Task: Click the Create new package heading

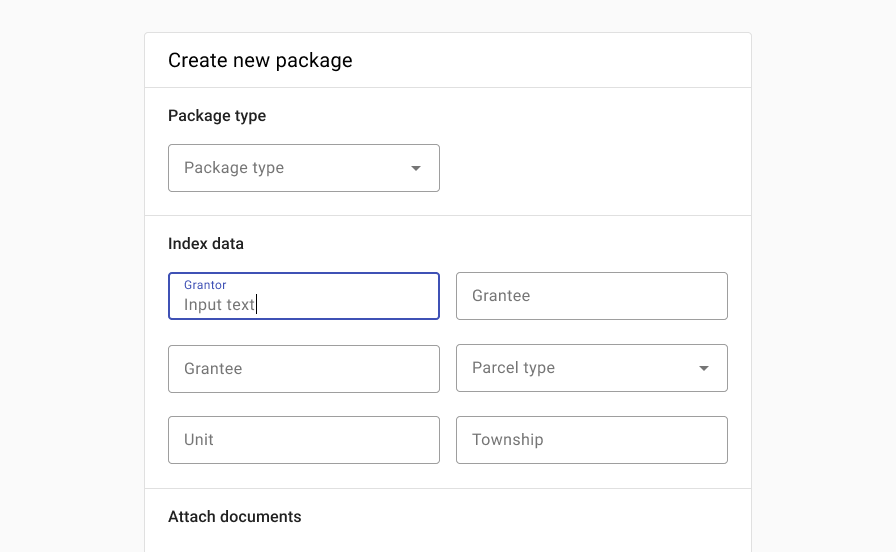Action: pyautogui.click(x=260, y=61)
